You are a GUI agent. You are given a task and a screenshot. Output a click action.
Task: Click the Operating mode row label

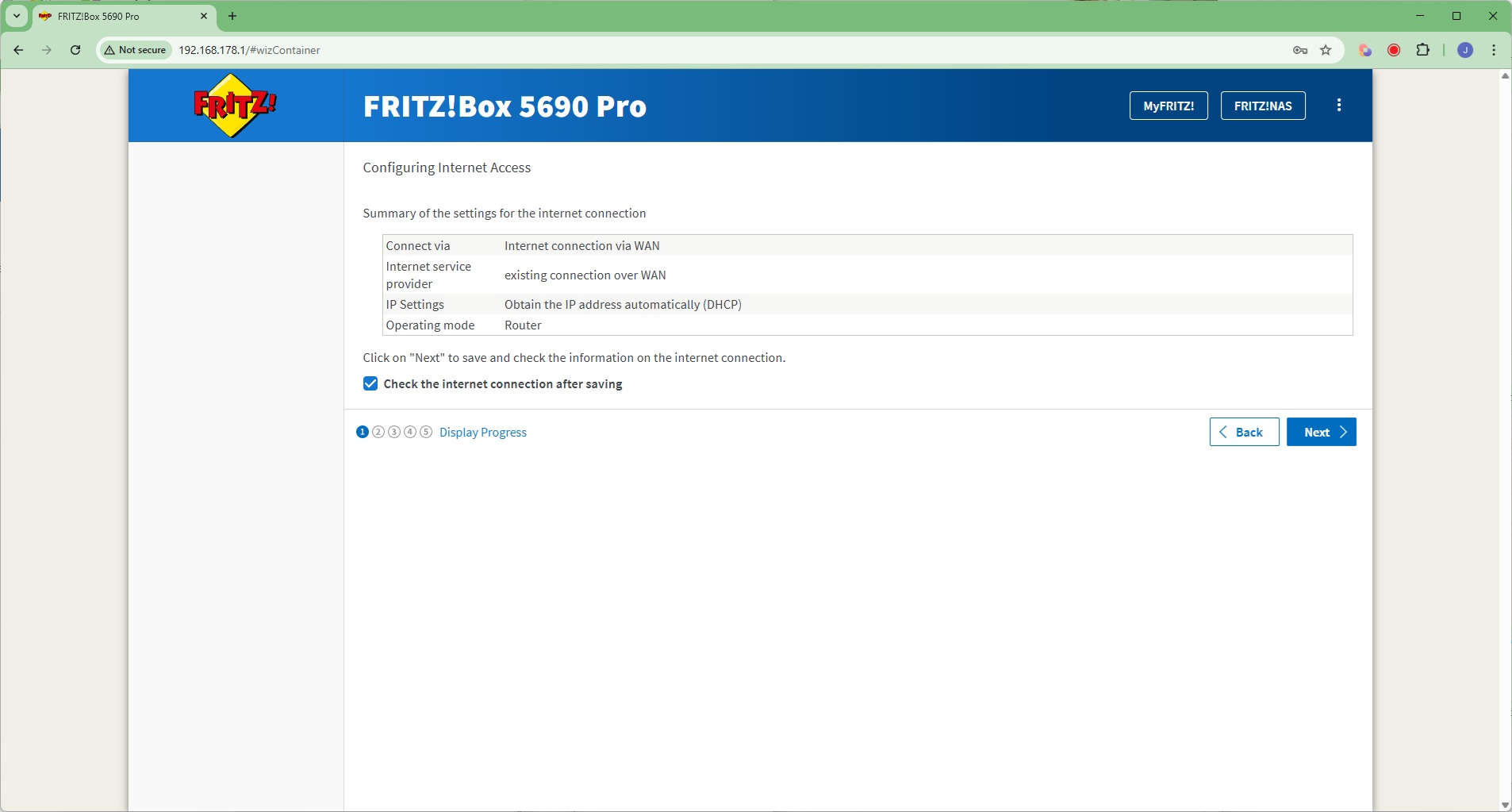[430, 325]
